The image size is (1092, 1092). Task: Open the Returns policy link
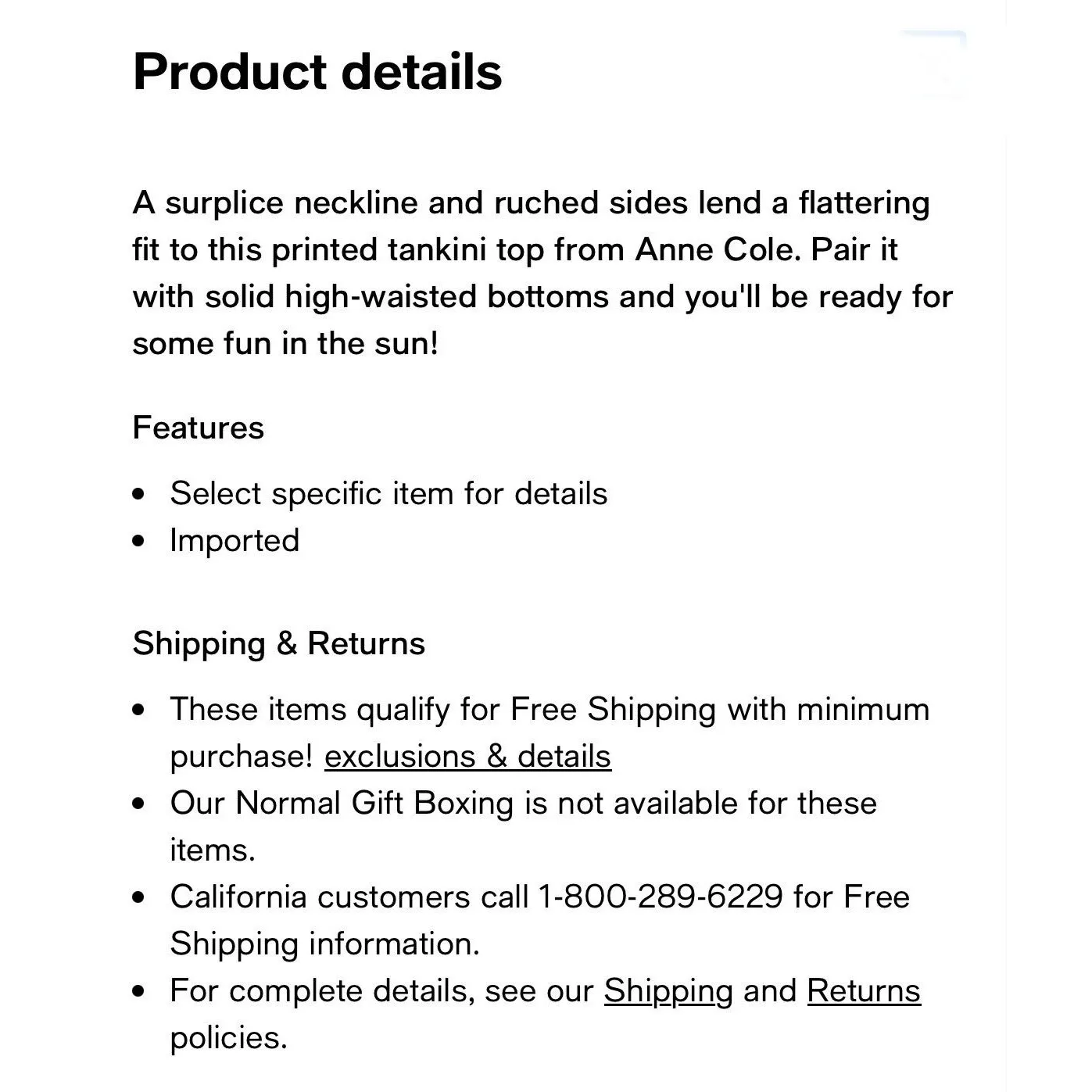864,991
